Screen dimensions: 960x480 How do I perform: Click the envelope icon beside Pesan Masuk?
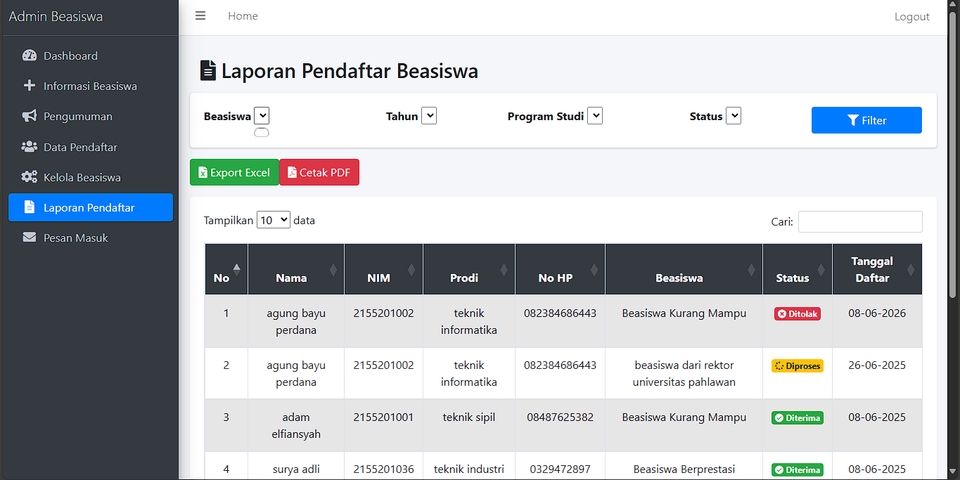point(29,238)
